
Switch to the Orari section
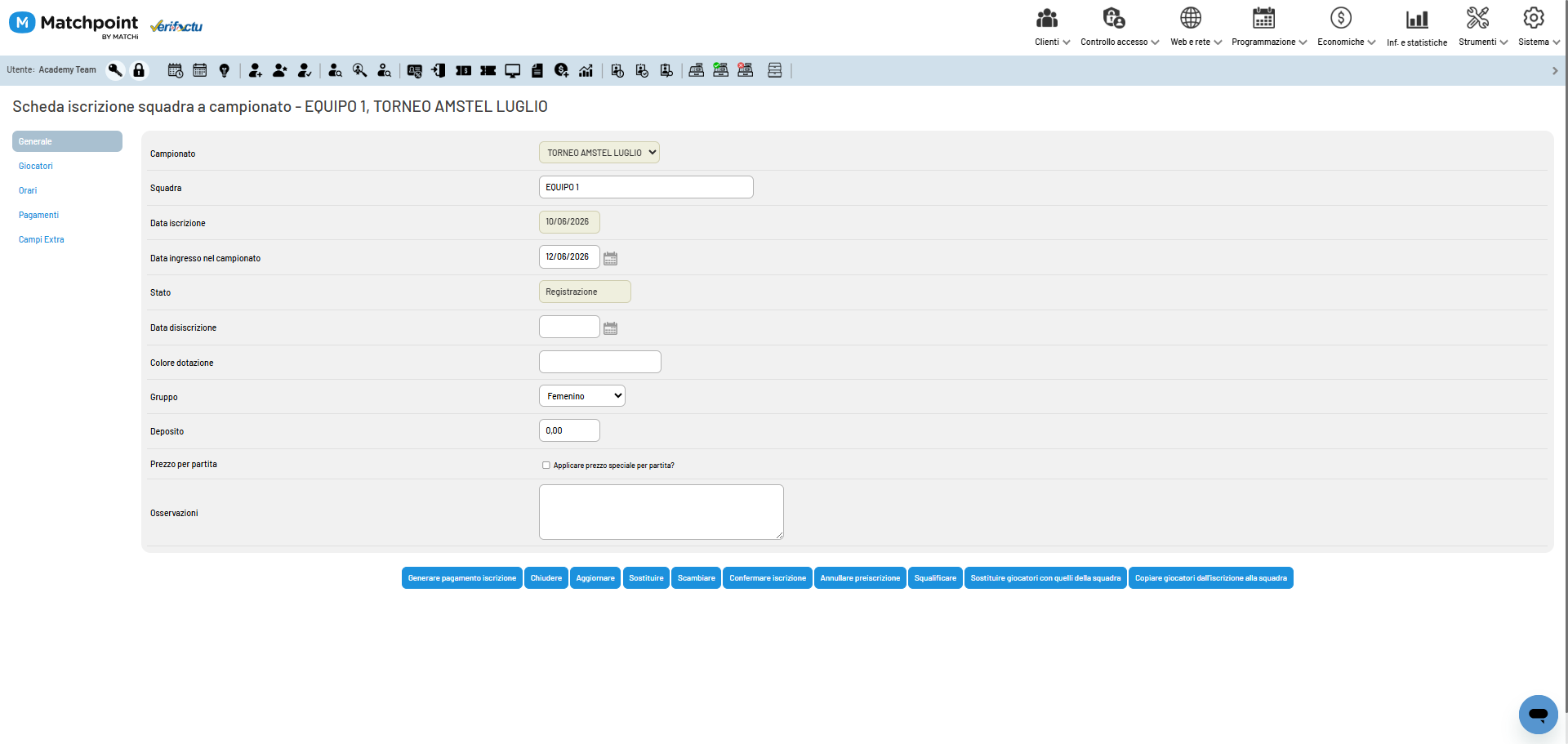tap(28, 191)
